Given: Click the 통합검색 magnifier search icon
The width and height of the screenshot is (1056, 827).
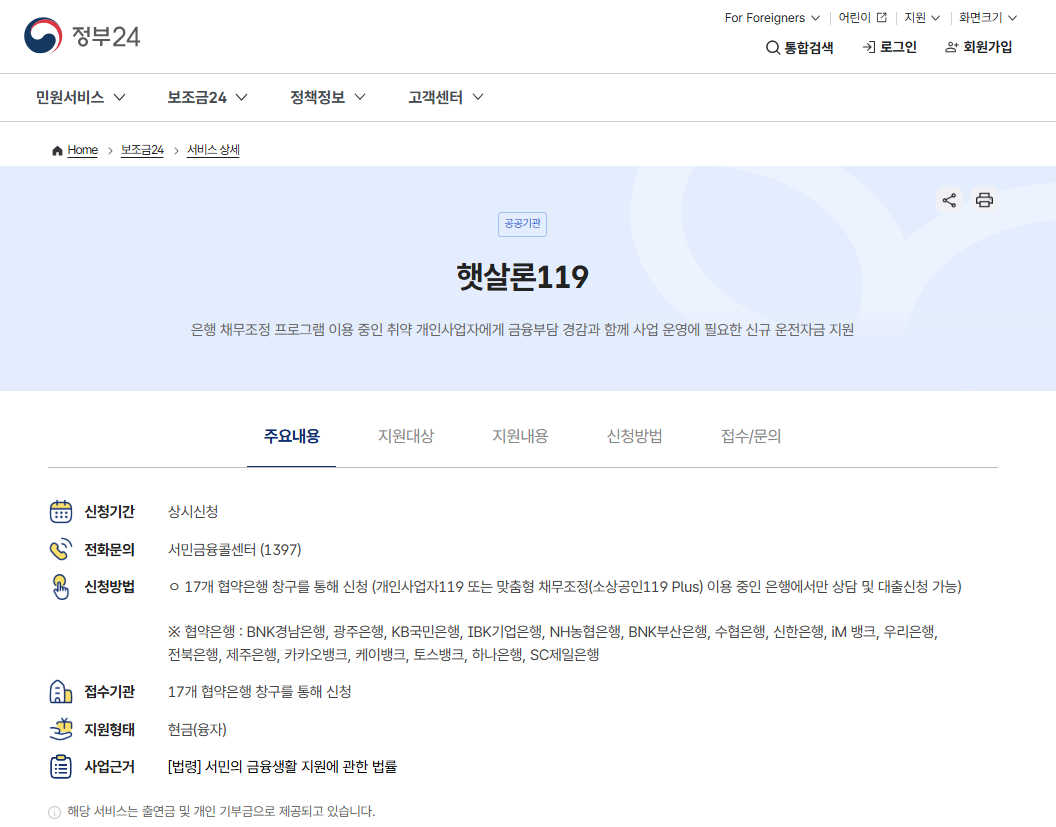Looking at the screenshot, I should [772, 47].
